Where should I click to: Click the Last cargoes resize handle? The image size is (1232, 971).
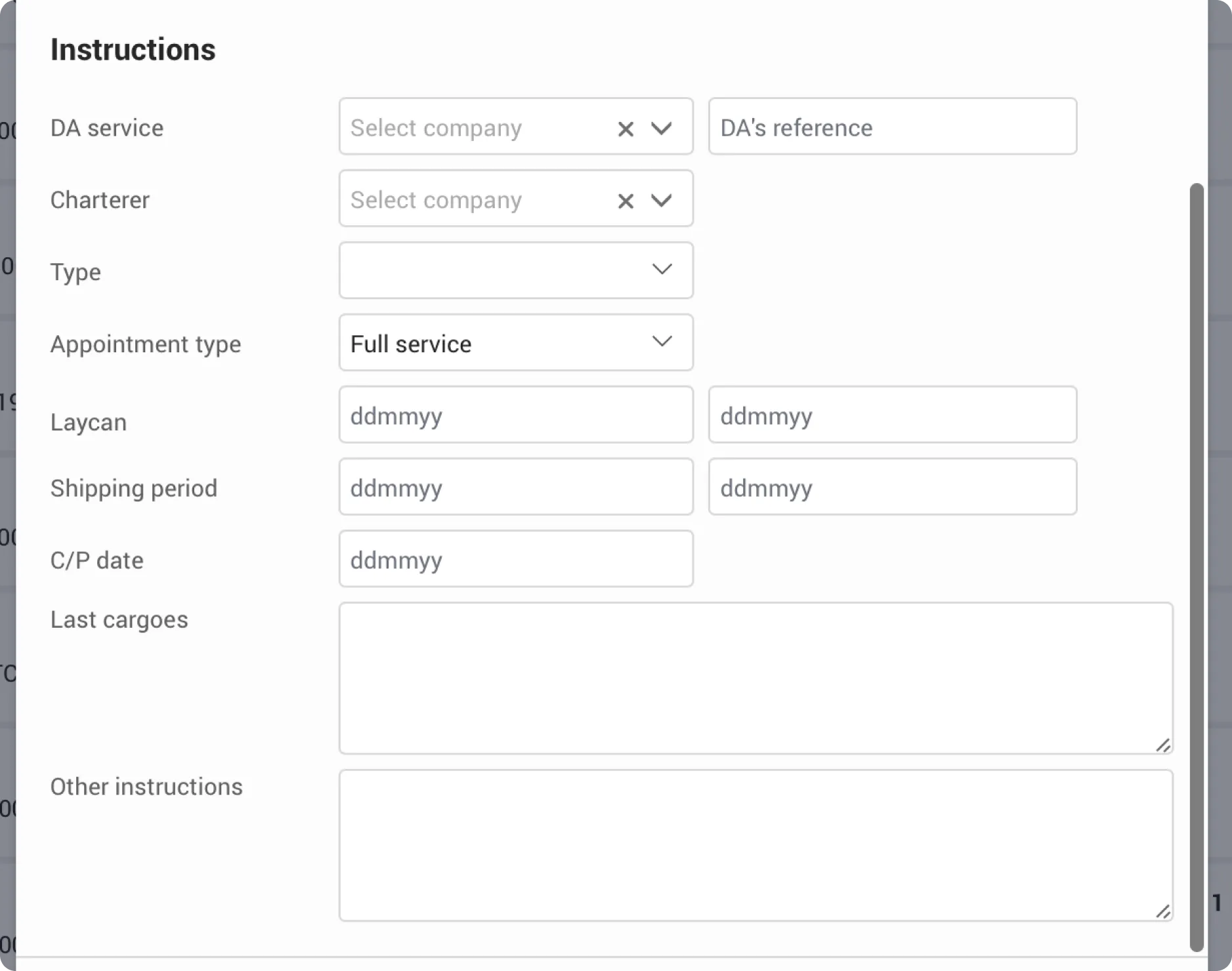(x=1163, y=745)
